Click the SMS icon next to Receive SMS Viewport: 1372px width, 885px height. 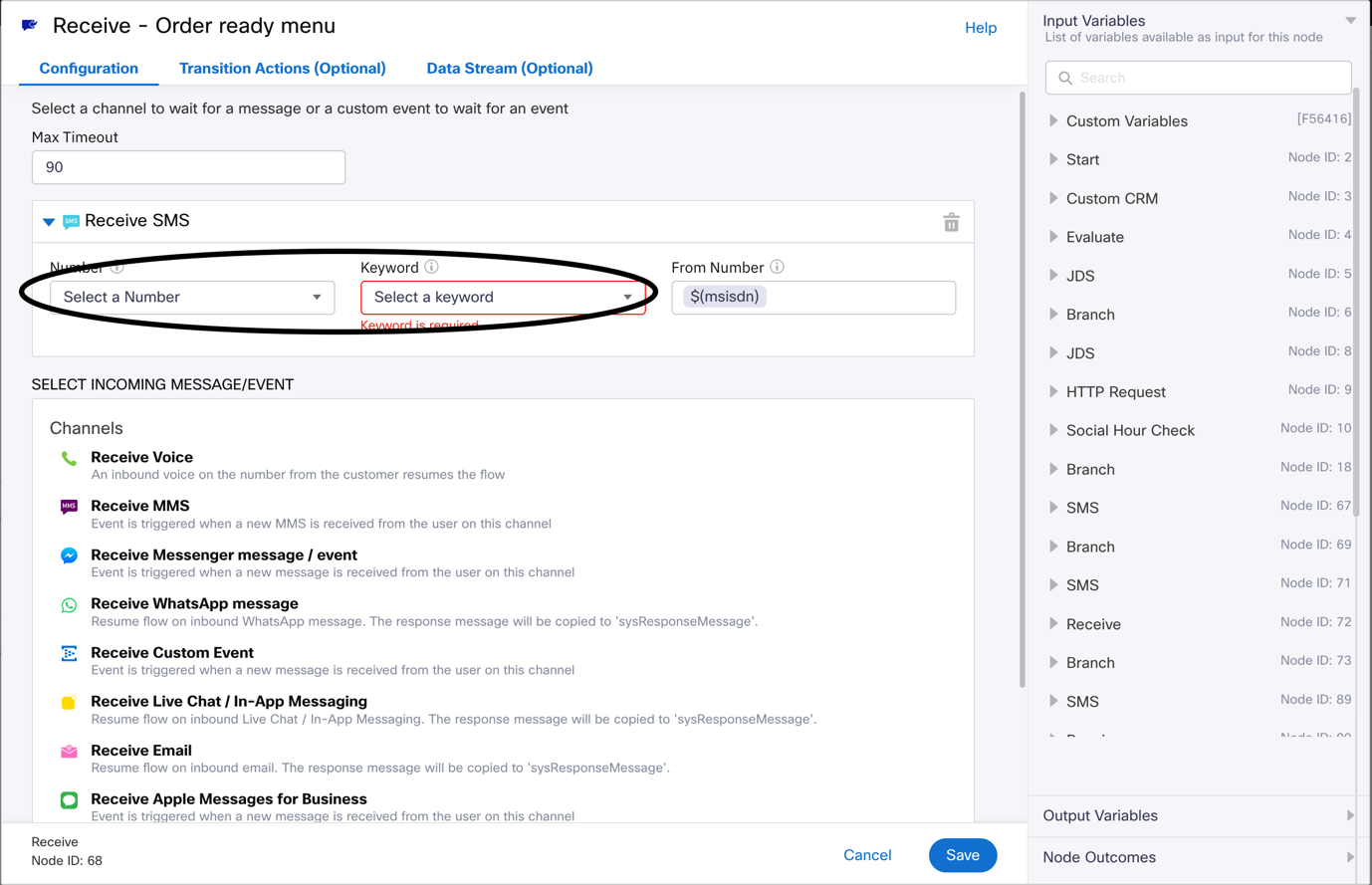coord(71,221)
